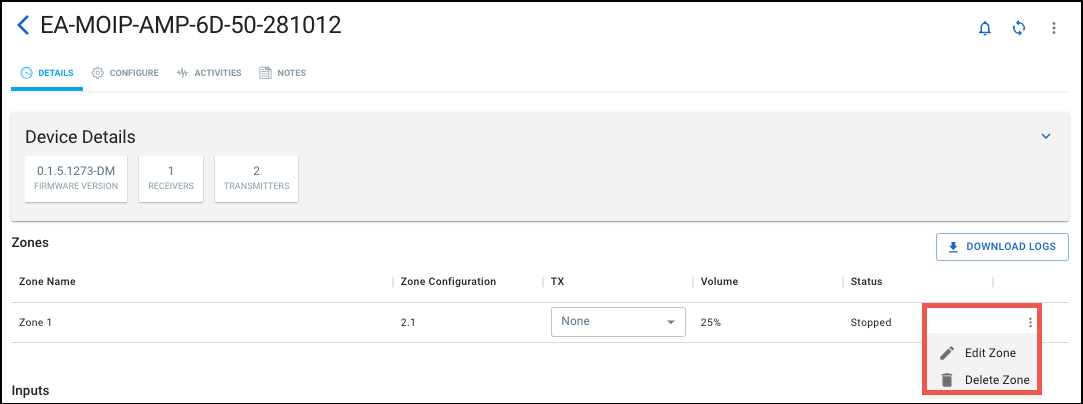This screenshot has width=1083, height=404.
Task: Collapse the Device Details panel
Action: (x=1046, y=136)
